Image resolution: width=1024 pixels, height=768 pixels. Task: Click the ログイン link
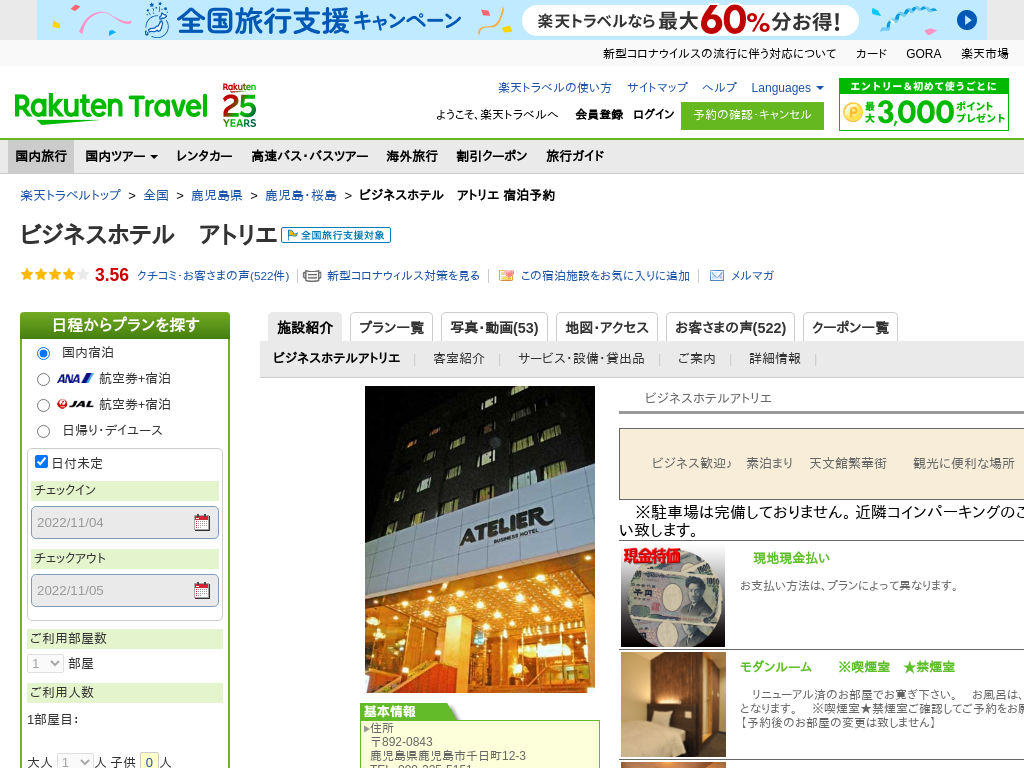(654, 114)
